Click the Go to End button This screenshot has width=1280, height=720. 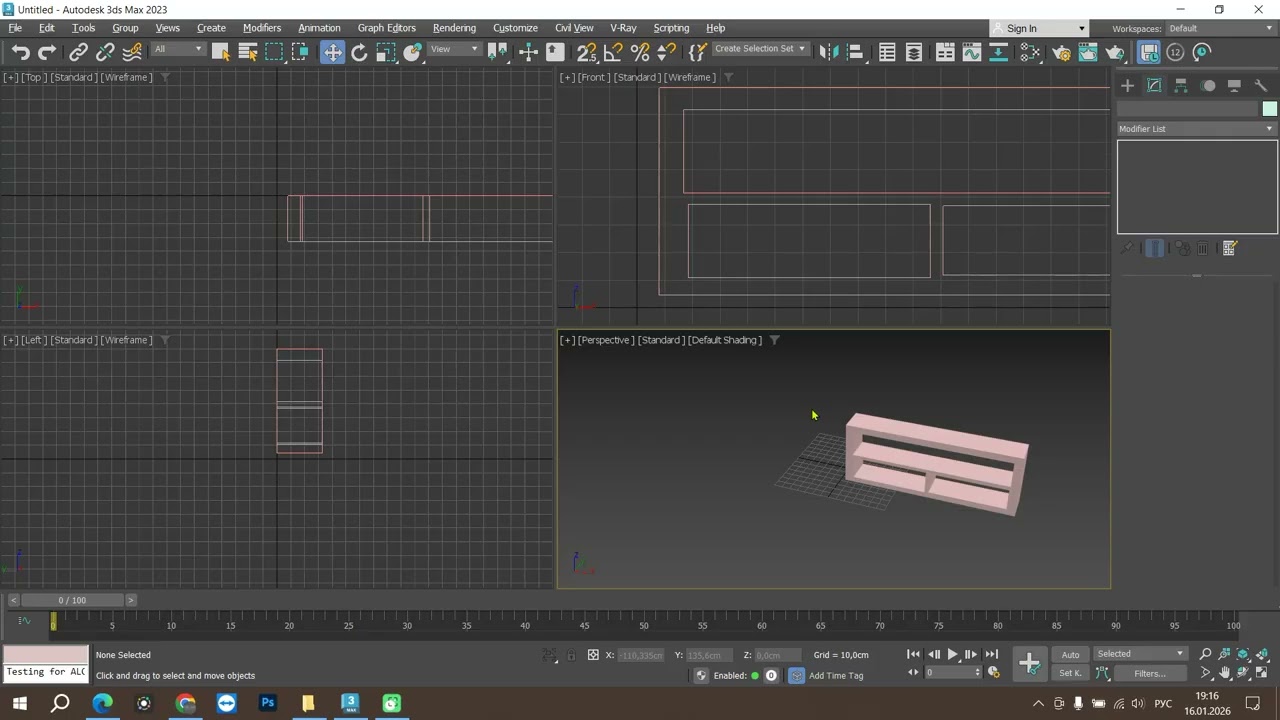pos(991,654)
